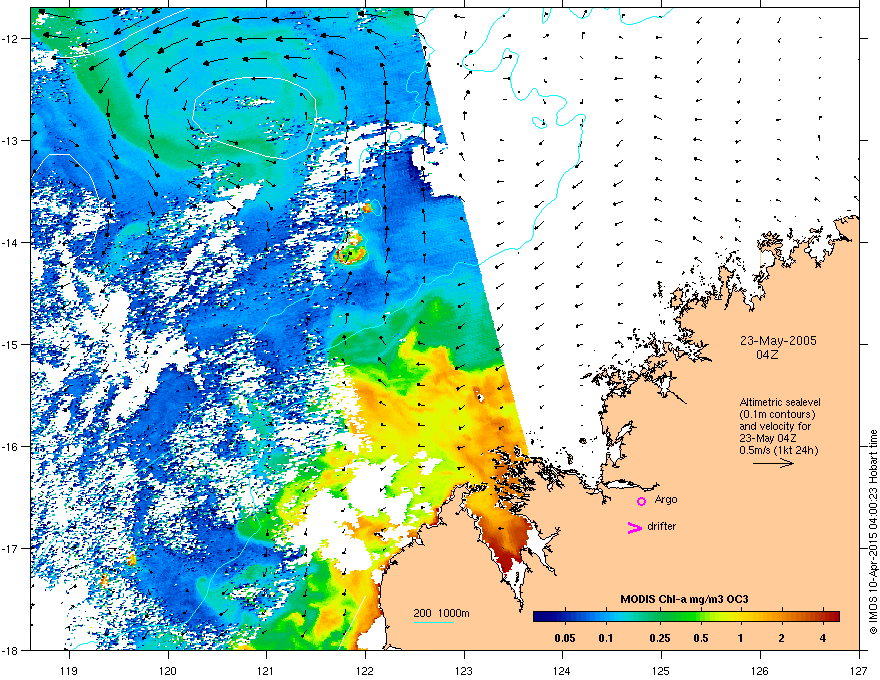The width and height of the screenshot is (880, 680).
Task: Click the 'MODIS Chl-a mg/m3 OC3' title
Action: tap(684, 599)
